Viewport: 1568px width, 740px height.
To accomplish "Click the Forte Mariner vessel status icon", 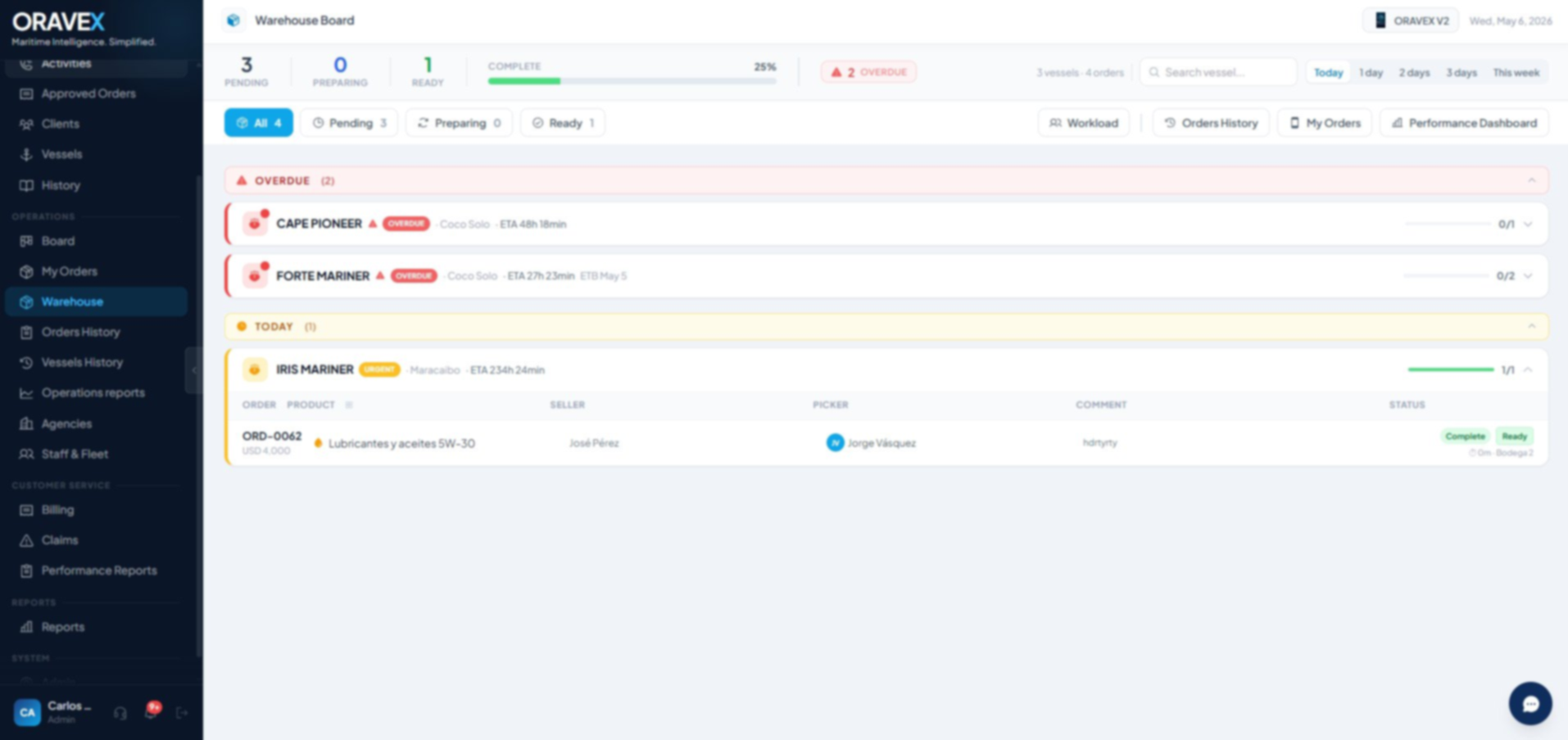I will tap(255, 275).
